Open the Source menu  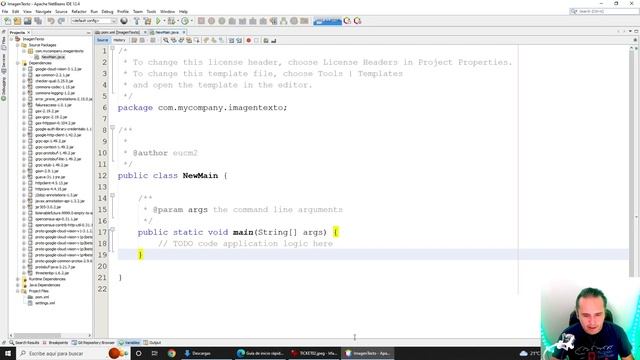click(x=61, y=11)
